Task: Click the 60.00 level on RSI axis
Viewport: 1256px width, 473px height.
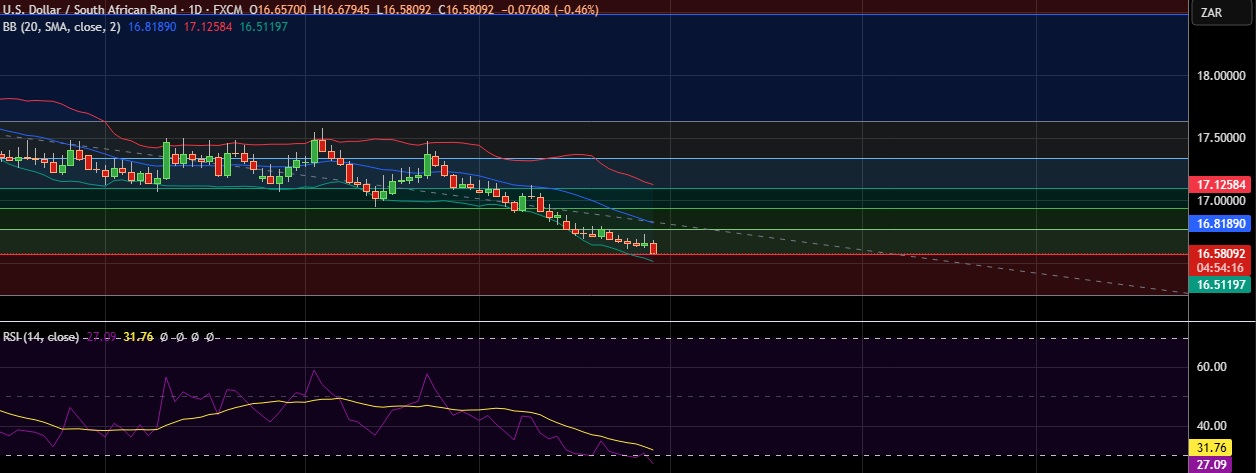Action: [x=1211, y=366]
